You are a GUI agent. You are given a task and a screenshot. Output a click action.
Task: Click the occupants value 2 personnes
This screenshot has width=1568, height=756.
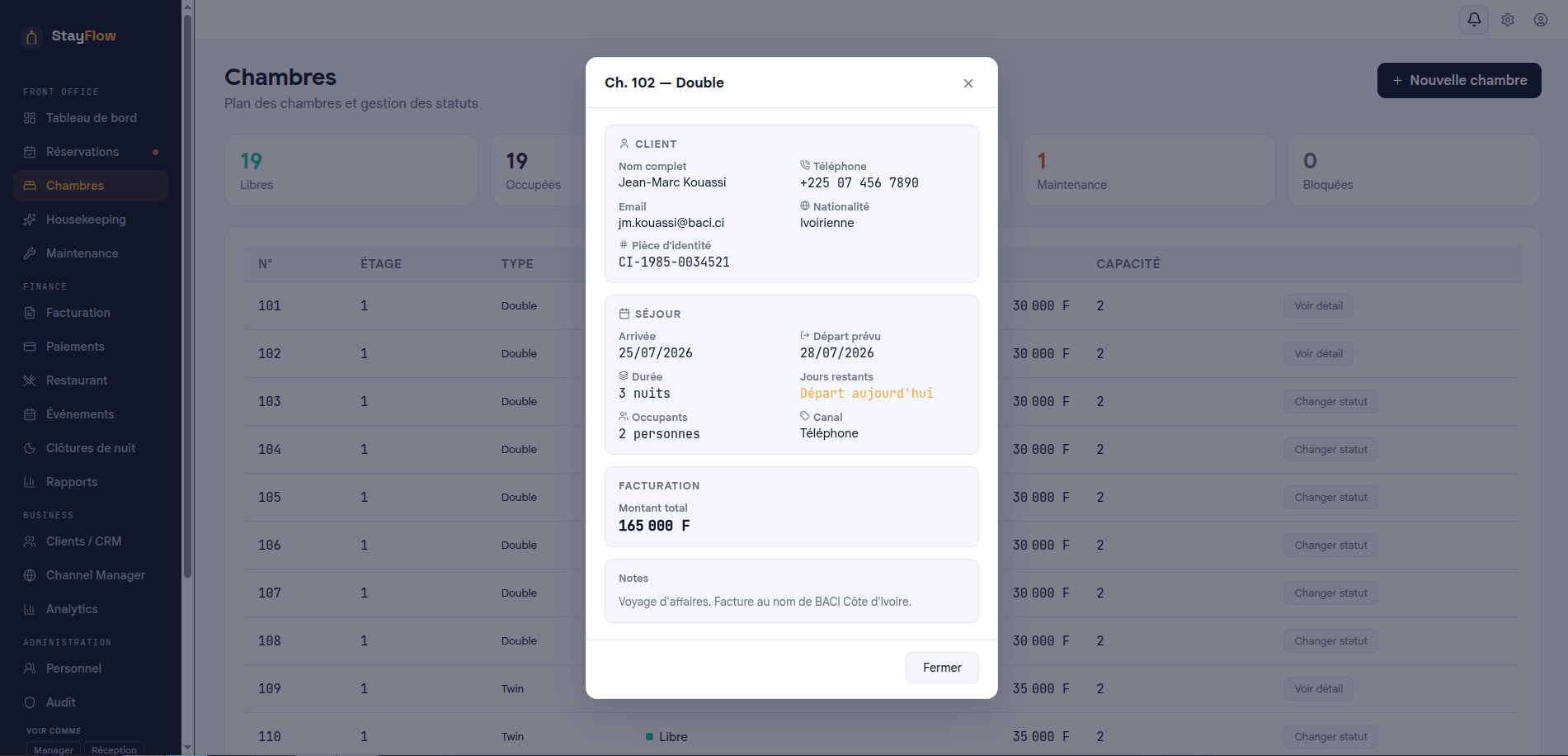659,434
